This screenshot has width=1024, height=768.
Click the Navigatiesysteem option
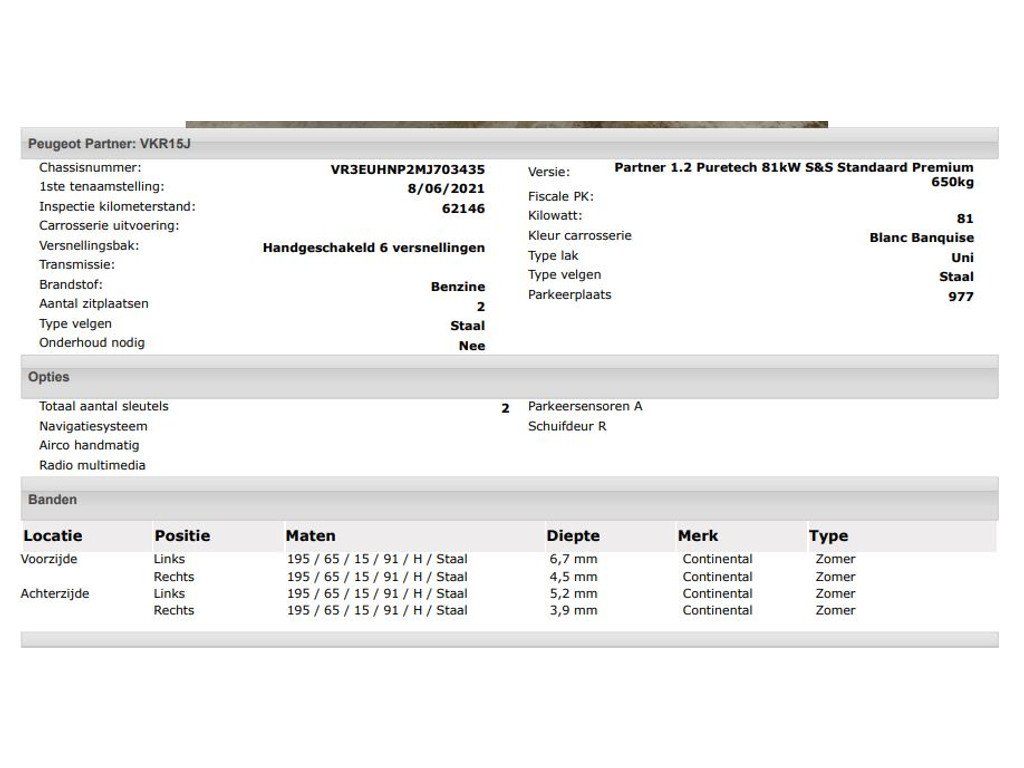pyautogui.click(x=93, y=426)
